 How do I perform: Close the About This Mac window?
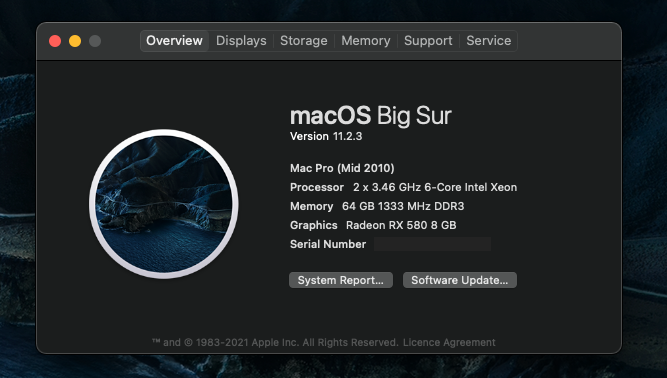coord(55,41)
